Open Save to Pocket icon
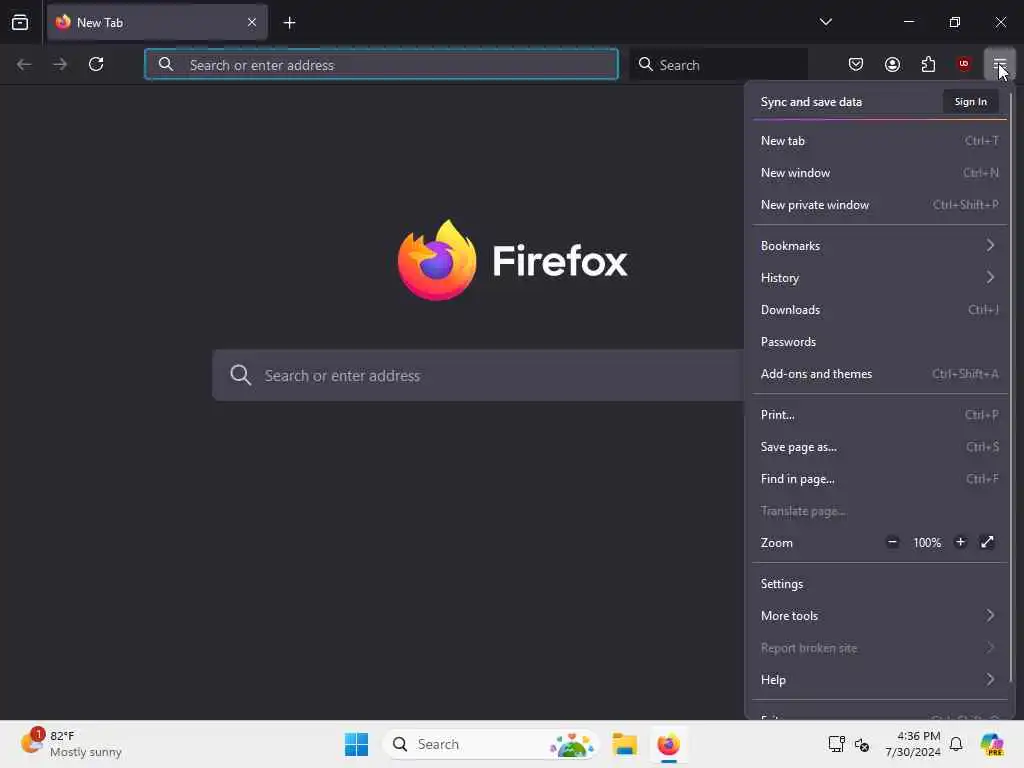The width and height of the screenshot is (1024, 768). (856, 64)
